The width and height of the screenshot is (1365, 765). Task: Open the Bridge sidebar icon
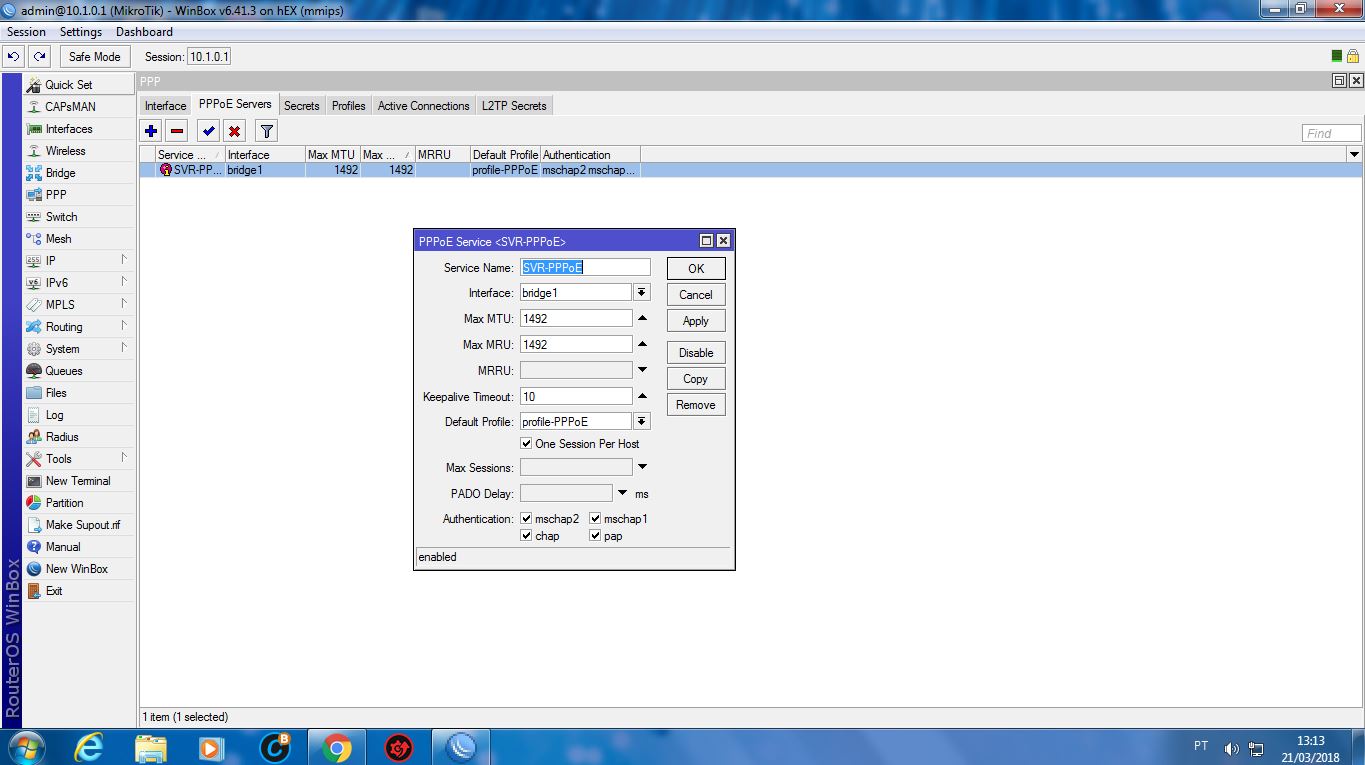click(34, 173)
